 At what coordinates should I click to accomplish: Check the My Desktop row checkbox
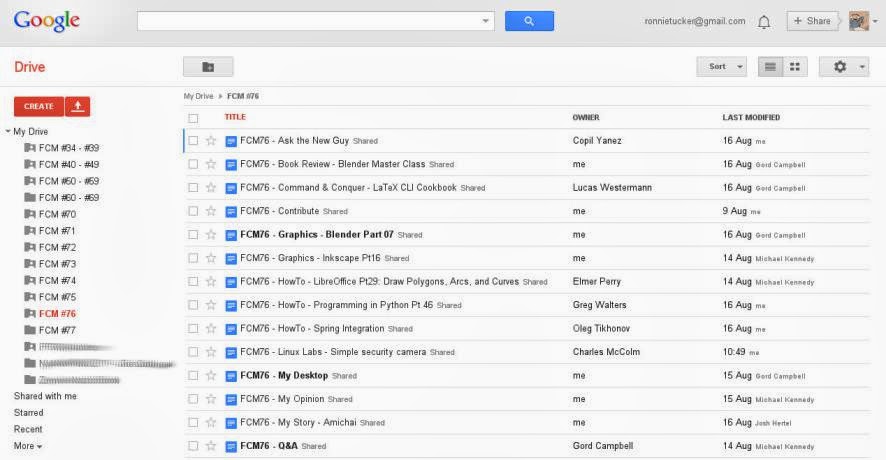pos(193,376)
